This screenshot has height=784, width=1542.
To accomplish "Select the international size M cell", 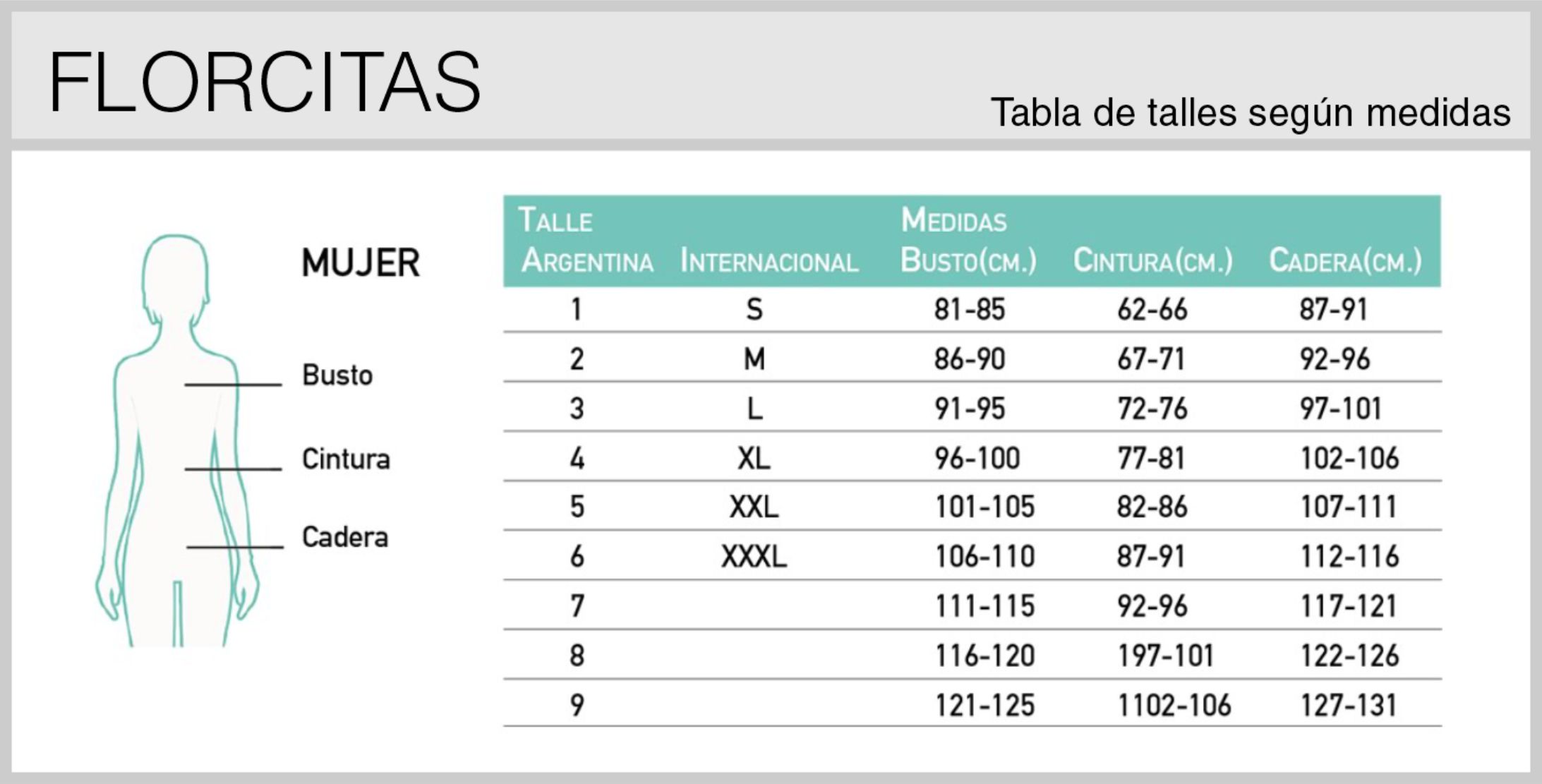I will [754, 359].
